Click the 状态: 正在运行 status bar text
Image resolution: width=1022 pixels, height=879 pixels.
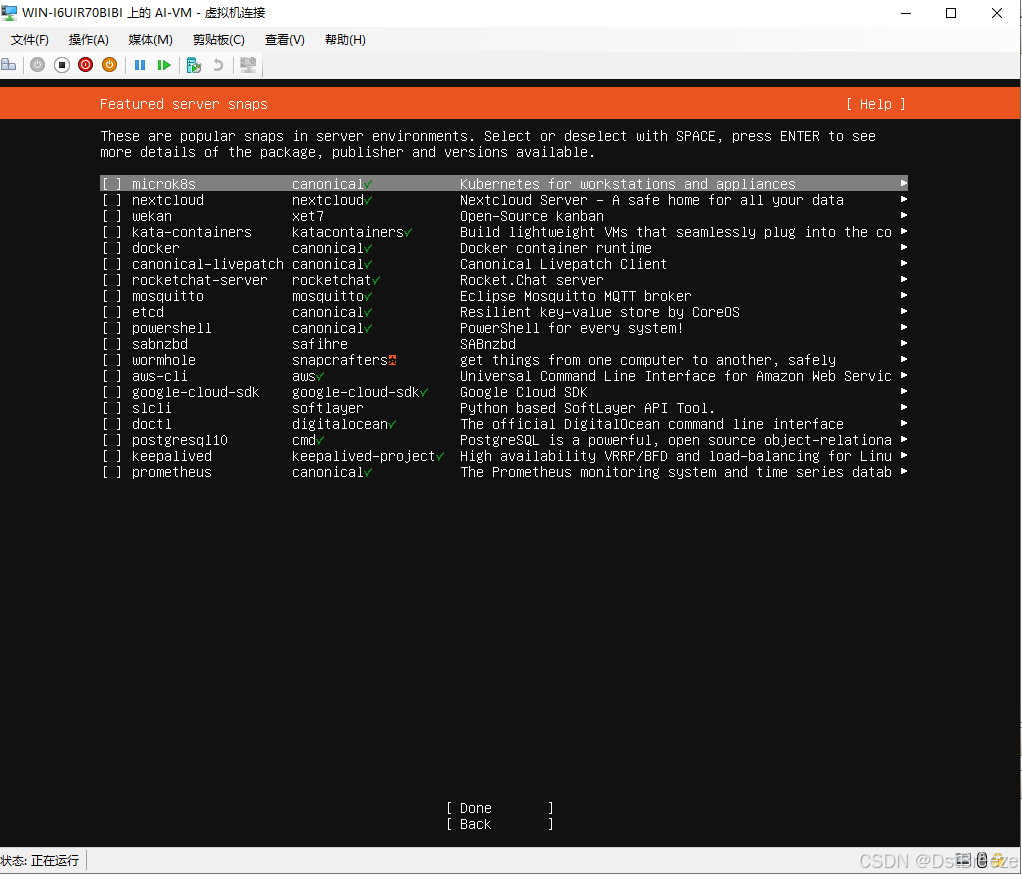coord(40,861)
